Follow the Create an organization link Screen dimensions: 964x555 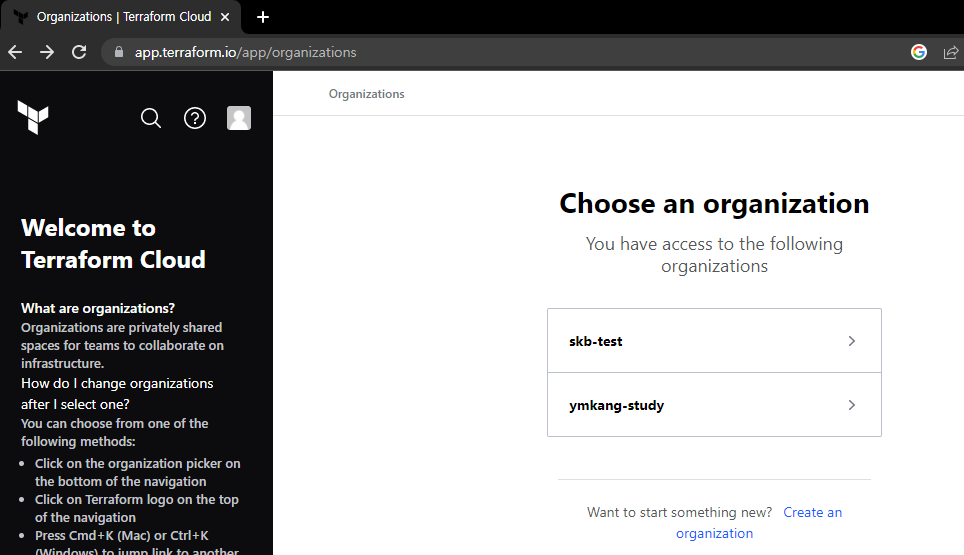(760, 523)
